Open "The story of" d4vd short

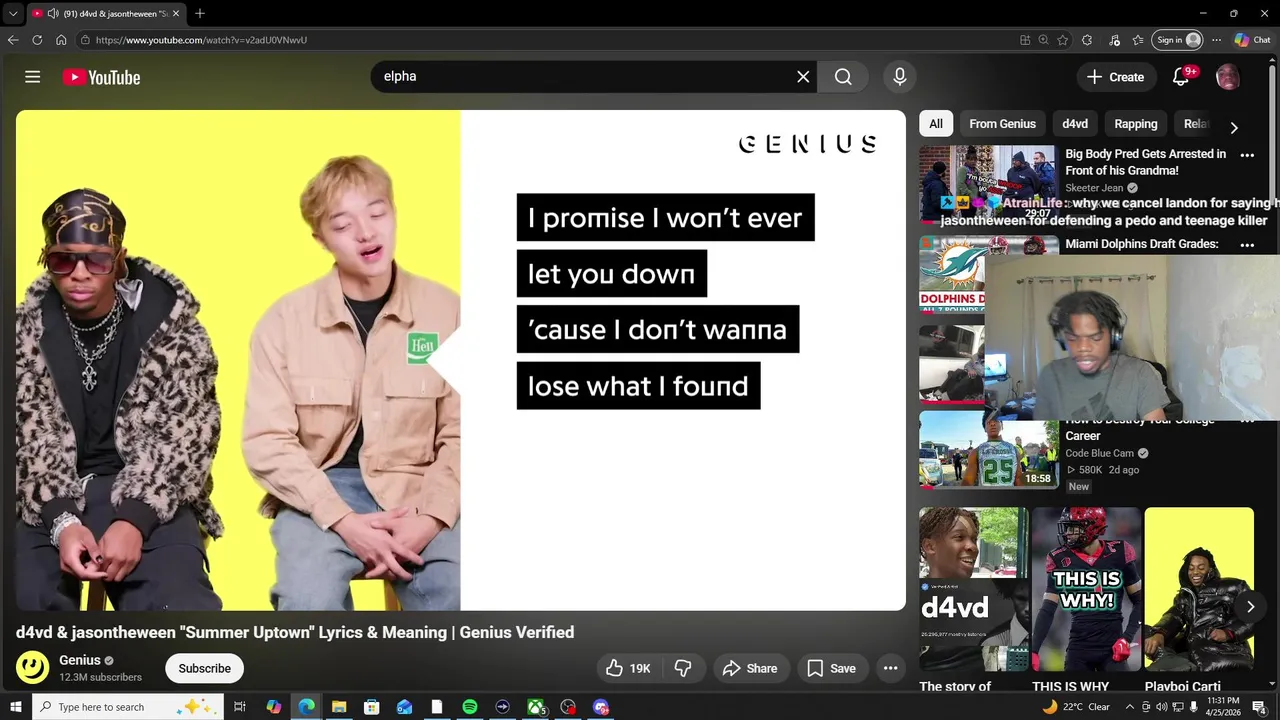[x=974, y=589]
